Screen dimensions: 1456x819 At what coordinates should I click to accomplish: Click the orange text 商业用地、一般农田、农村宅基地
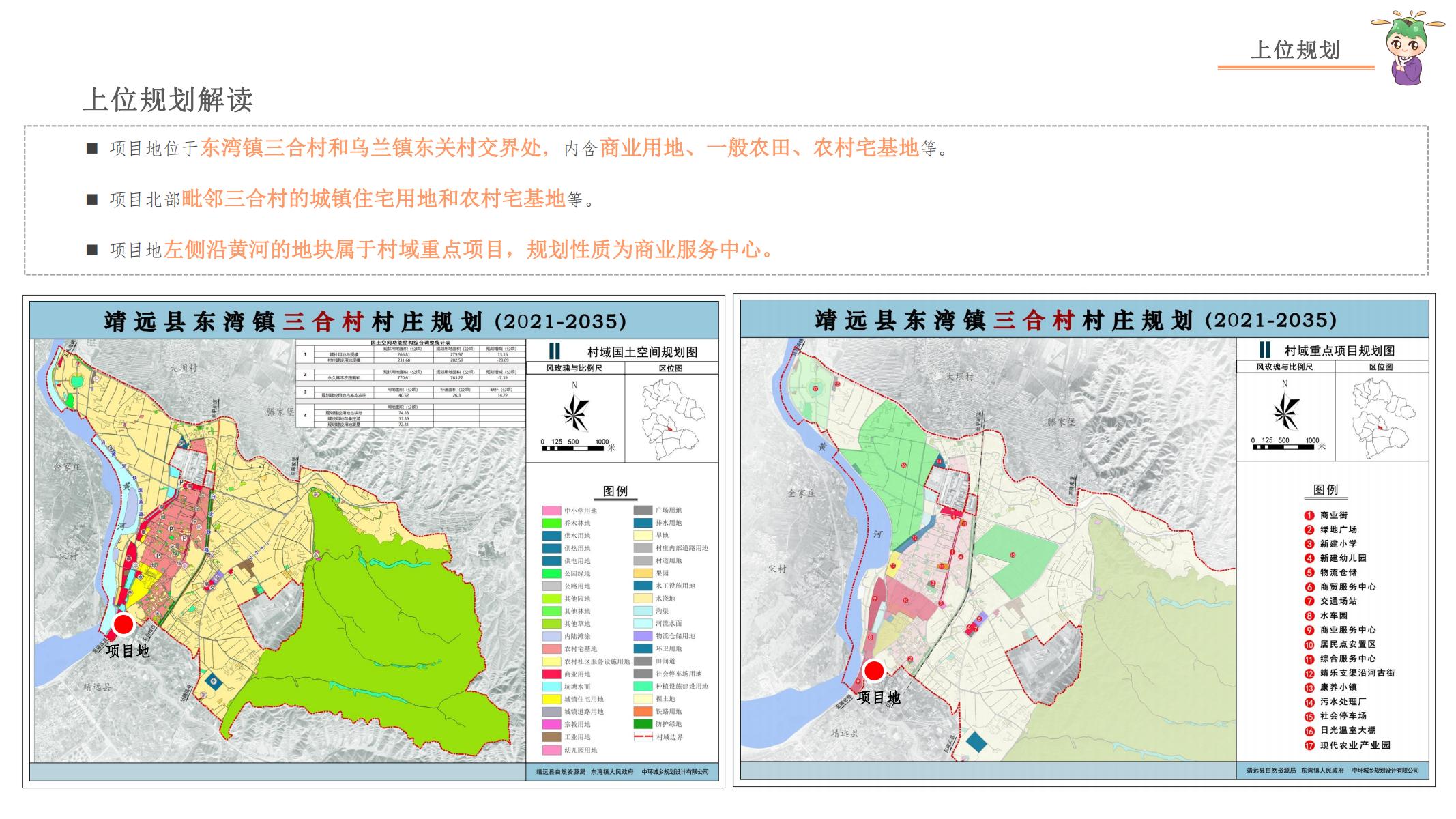pos(759,148)
